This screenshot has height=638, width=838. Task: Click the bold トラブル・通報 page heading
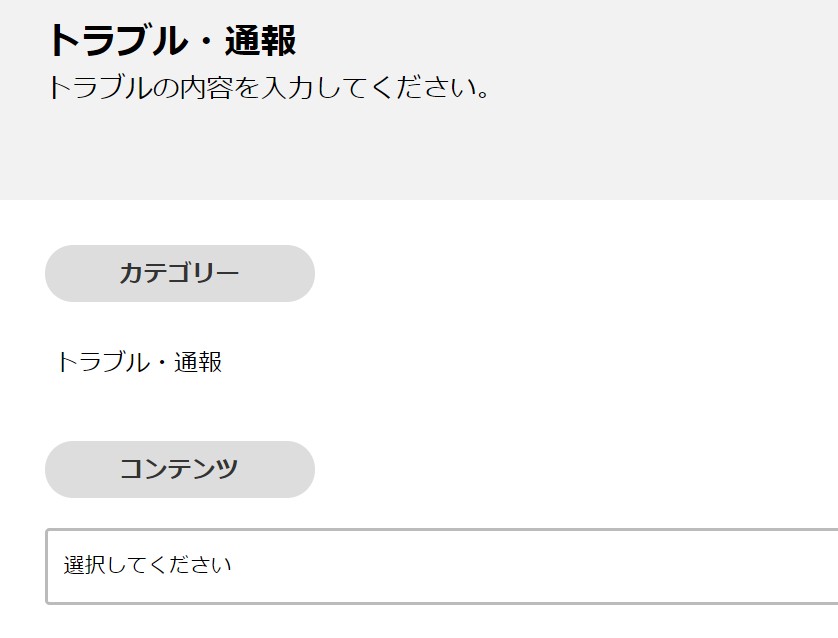pos(171,41)
